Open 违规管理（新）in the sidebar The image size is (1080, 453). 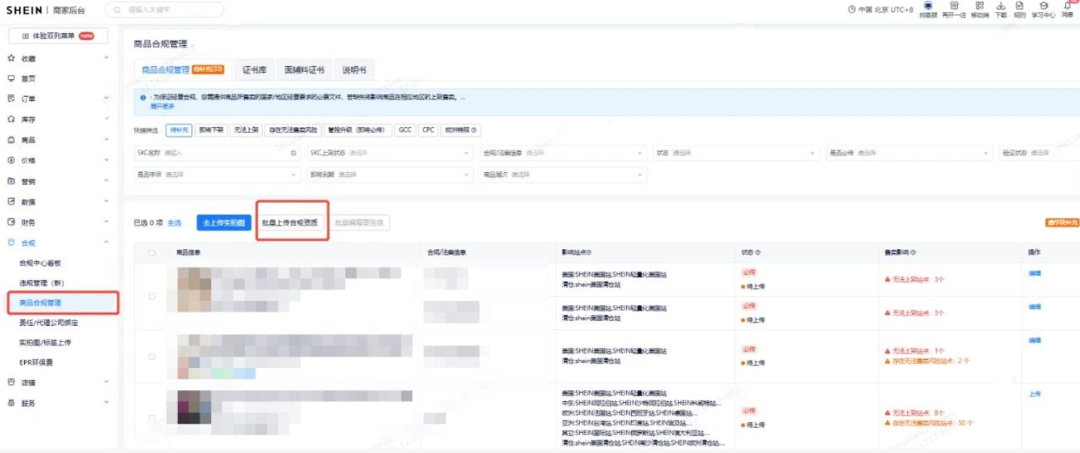pos(42,283)
